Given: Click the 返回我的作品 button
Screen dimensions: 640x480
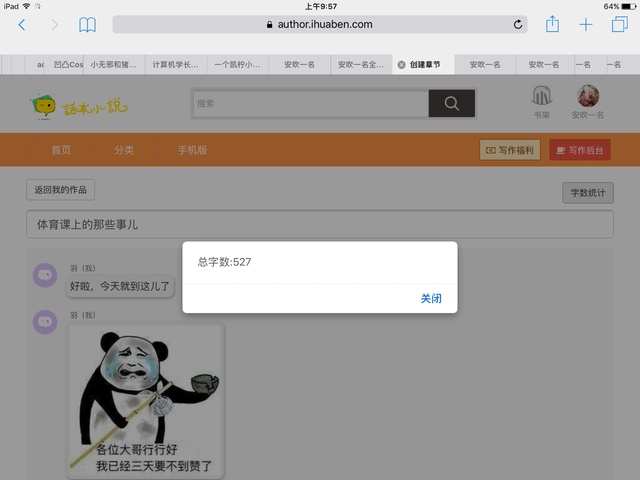Looking at the screenshot, I should click(x=61, y=190).
